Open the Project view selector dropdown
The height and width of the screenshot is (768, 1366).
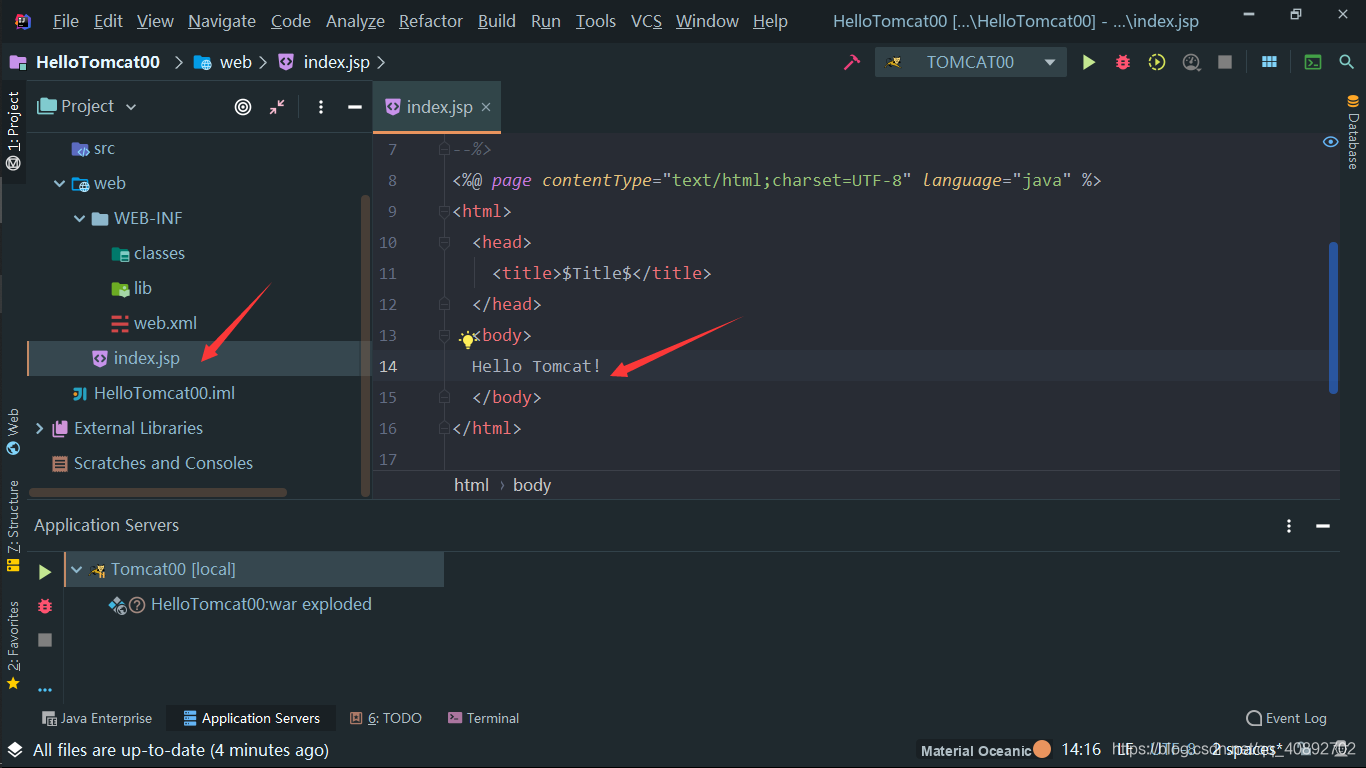coord(131,107)
